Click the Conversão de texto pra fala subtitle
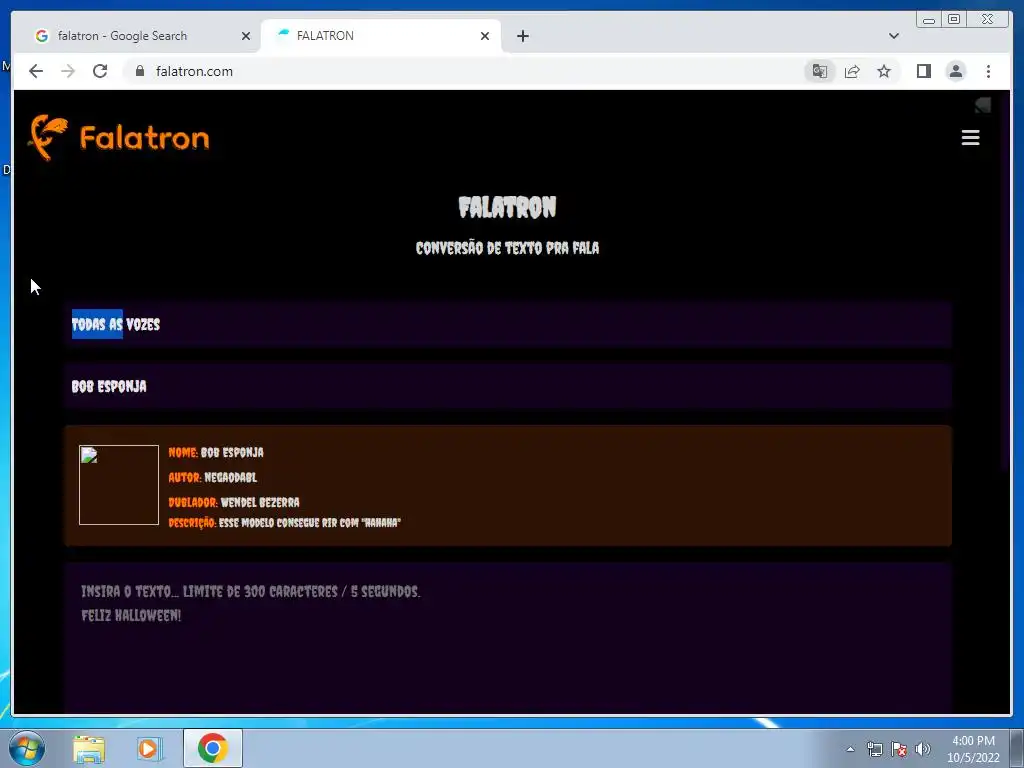Viewport: 1024px width, 768px height. click(x=507, y=248)
